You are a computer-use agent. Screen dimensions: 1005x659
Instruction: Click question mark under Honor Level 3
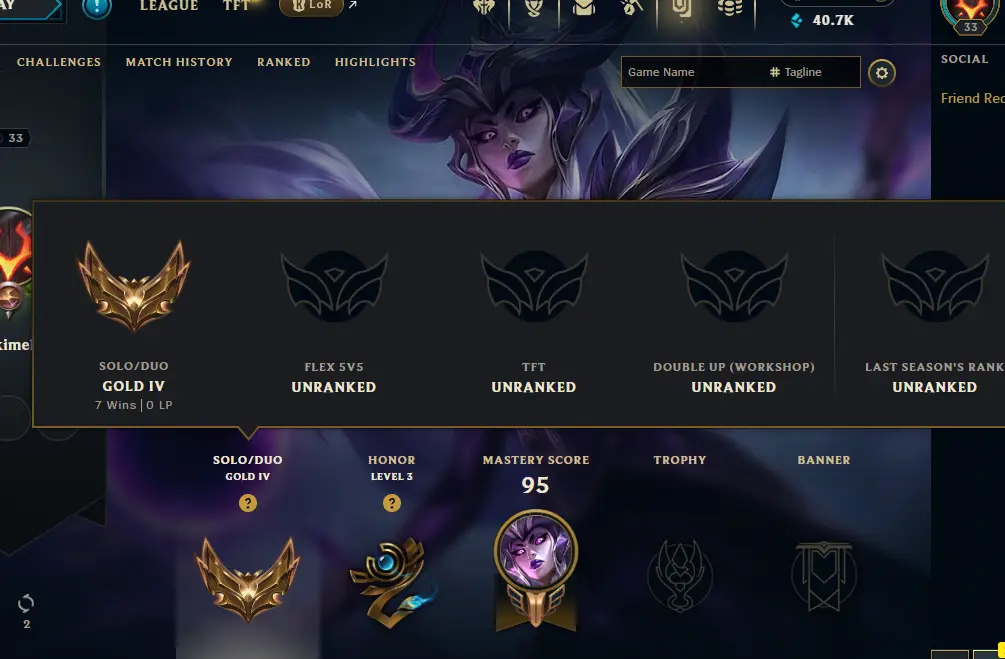[x=392, y=503]
